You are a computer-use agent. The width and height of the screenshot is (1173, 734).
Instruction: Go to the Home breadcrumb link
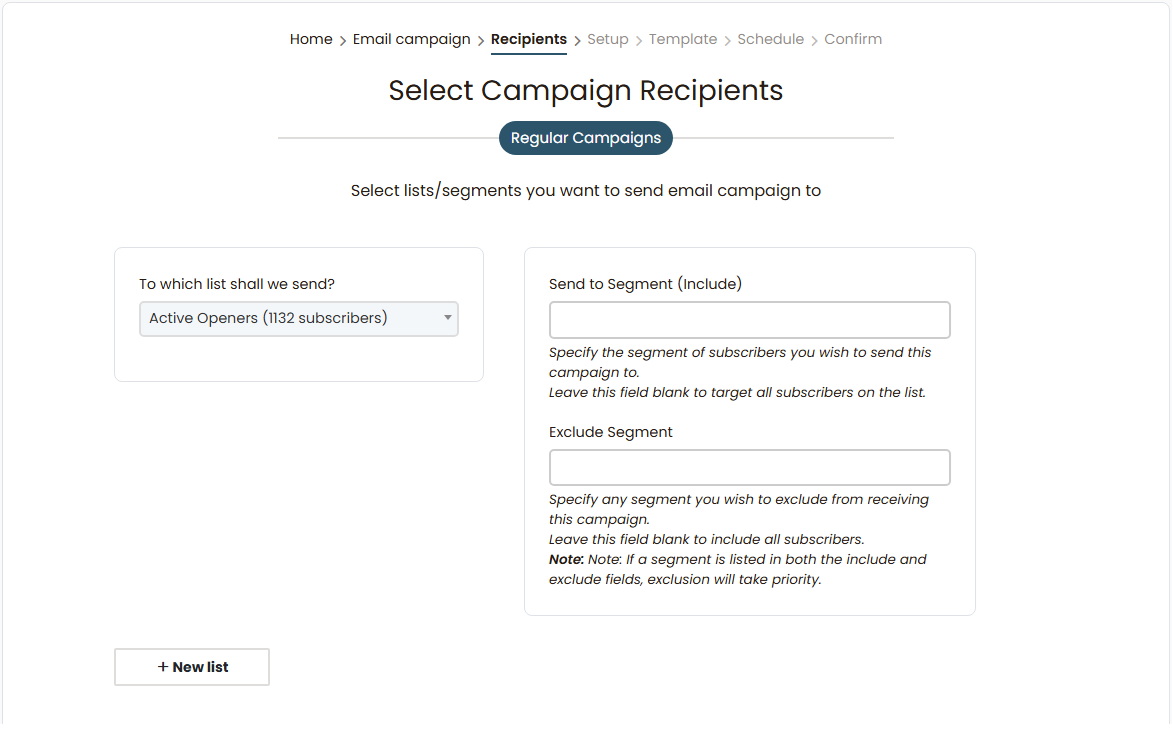(x=311, y=39)
